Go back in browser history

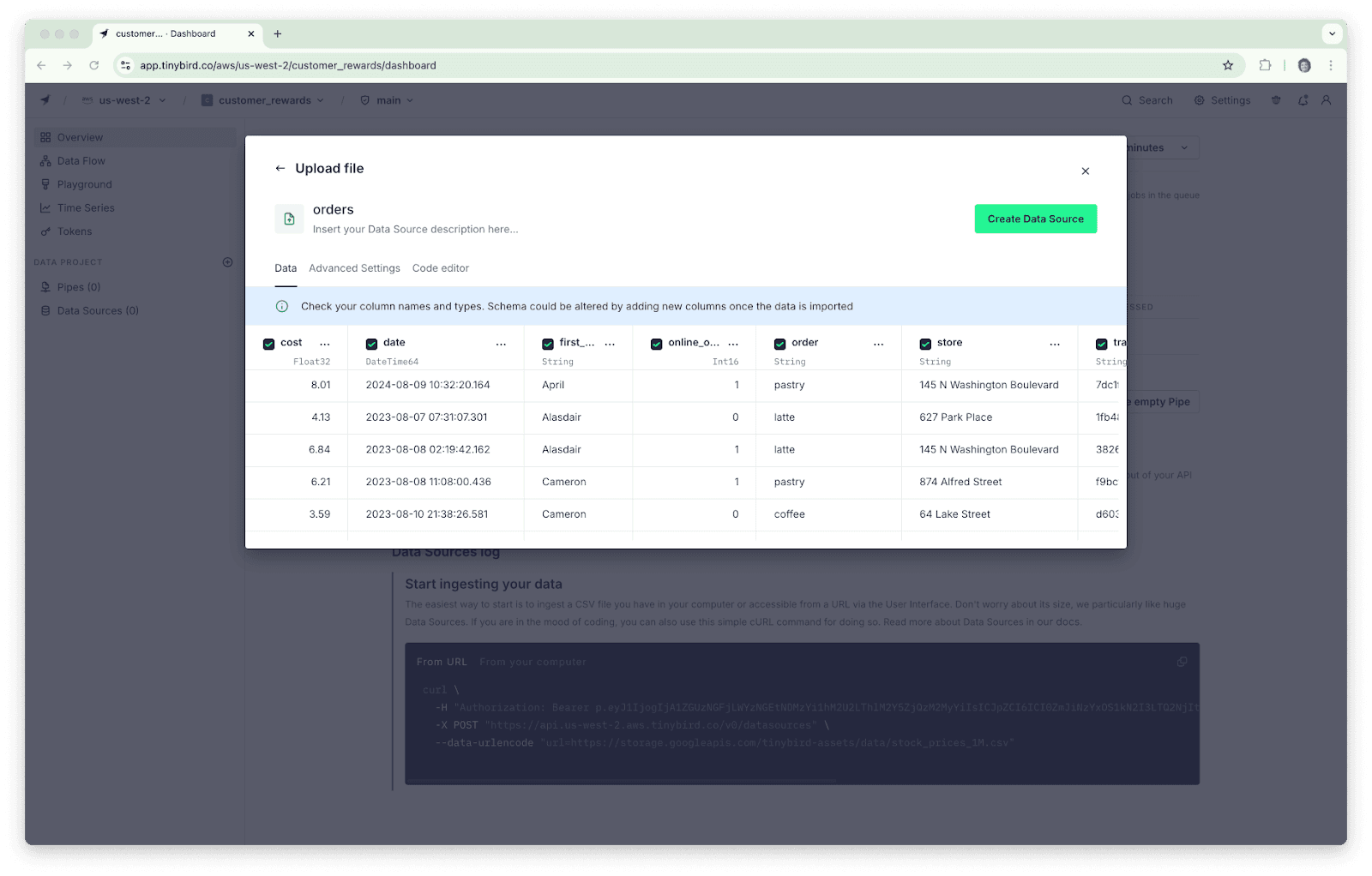click(x=41, y=65)
